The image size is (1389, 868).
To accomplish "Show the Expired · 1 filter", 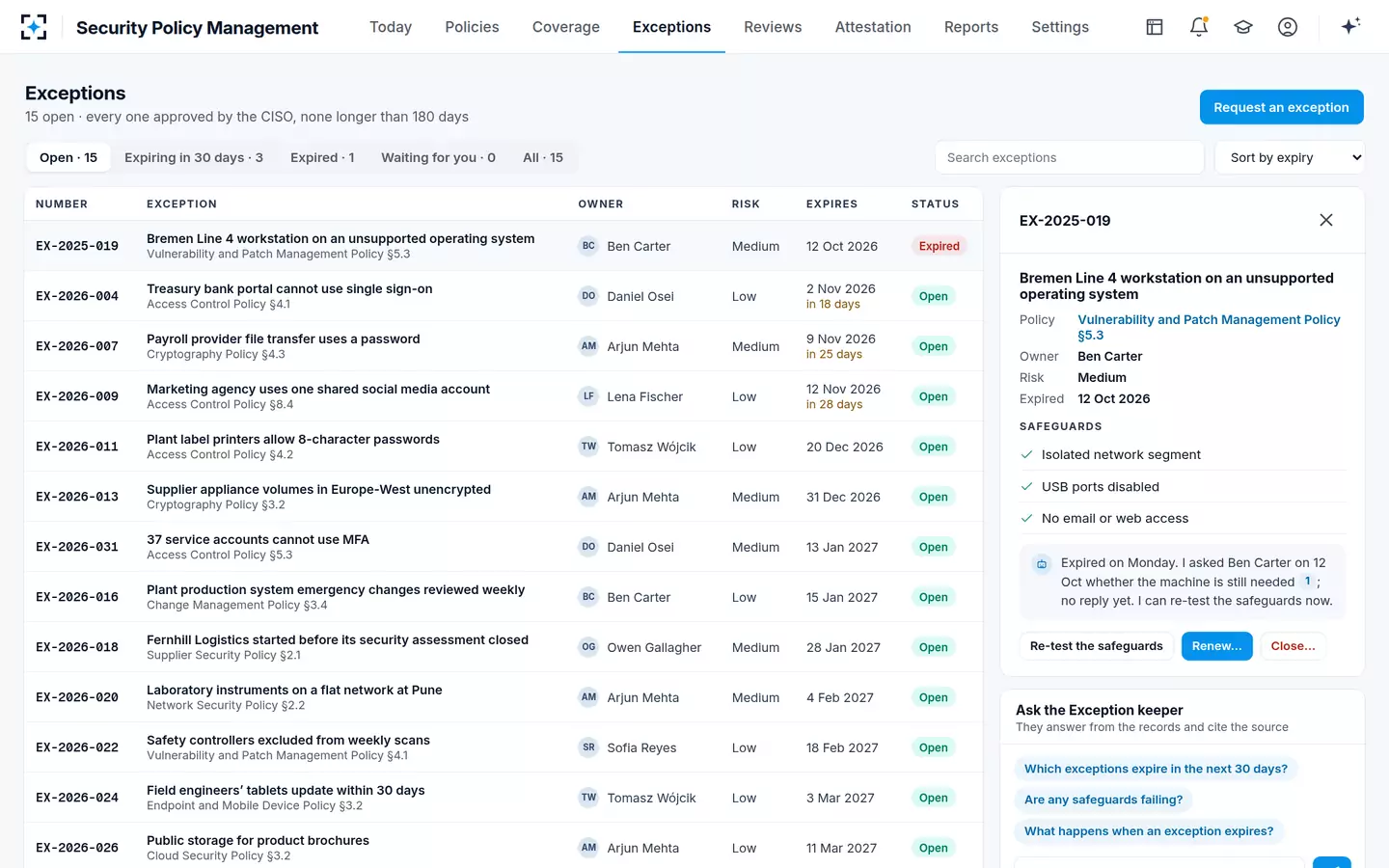I will pyautogui.click(x=322, y=157).
